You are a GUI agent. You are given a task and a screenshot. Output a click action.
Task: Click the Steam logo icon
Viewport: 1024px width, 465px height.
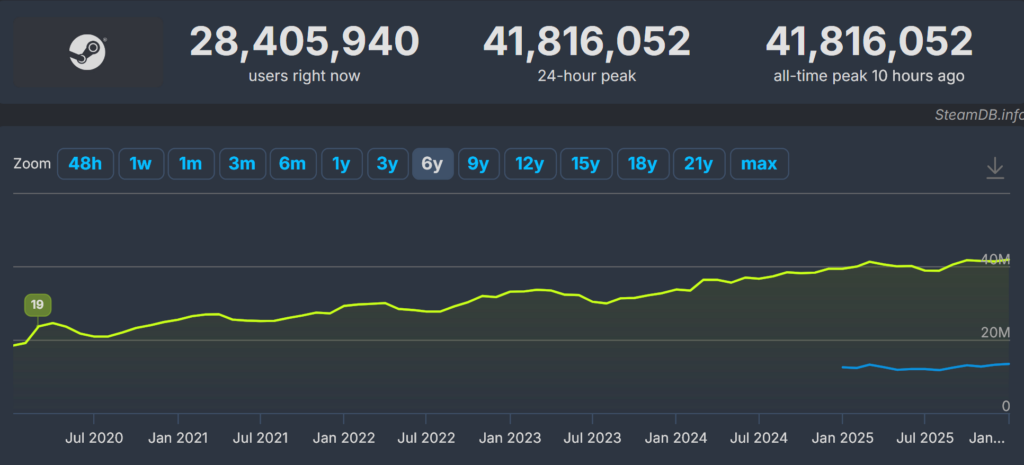88,52
